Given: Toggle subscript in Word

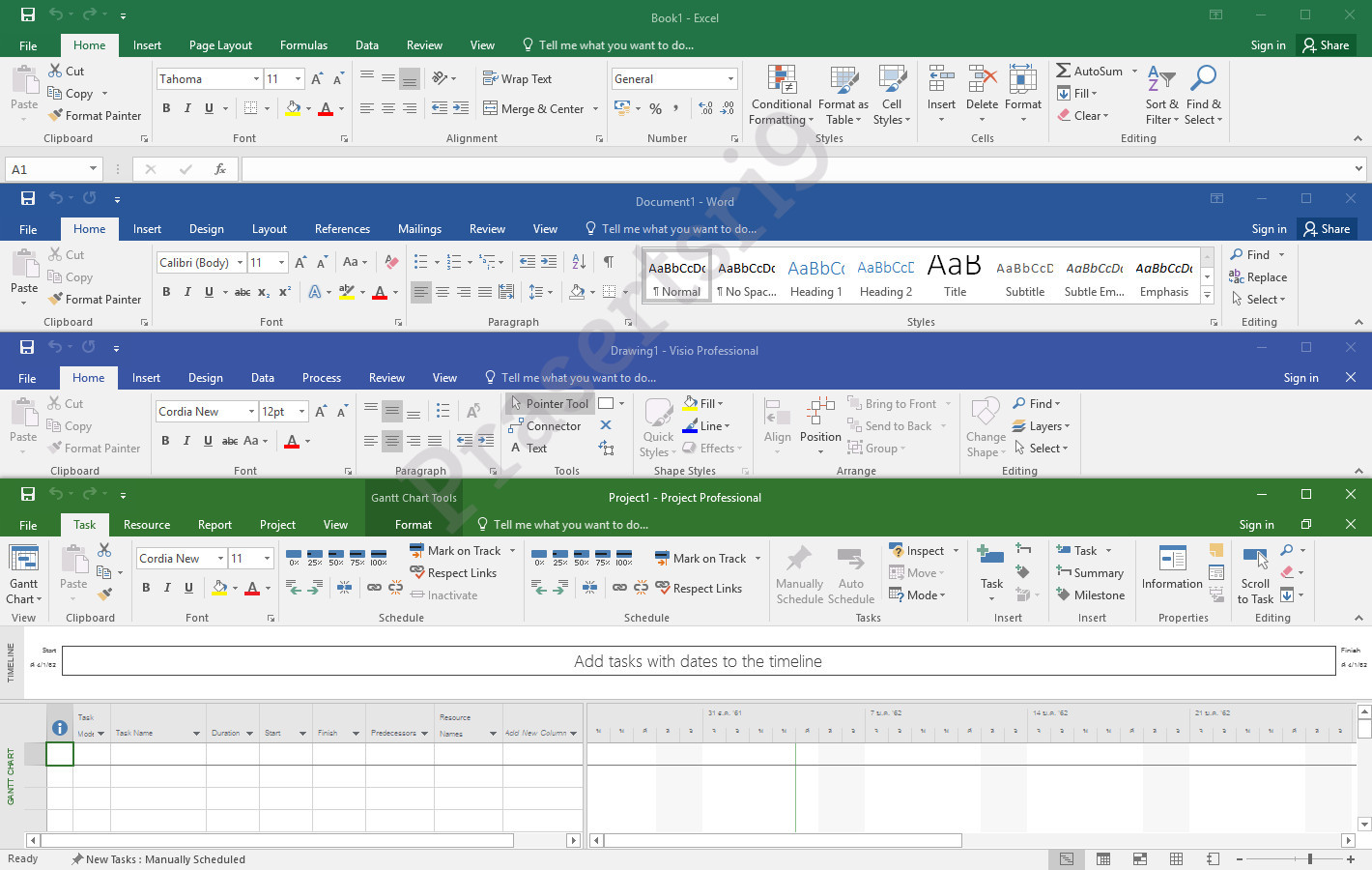Looking at the screenshot, I should tap(264, 292).
